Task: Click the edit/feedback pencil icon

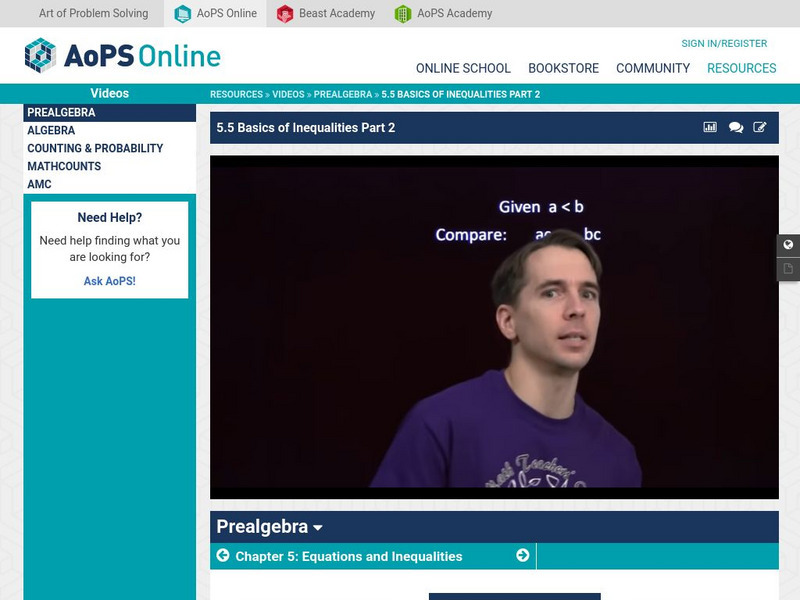Action: (x=761, y=128)
